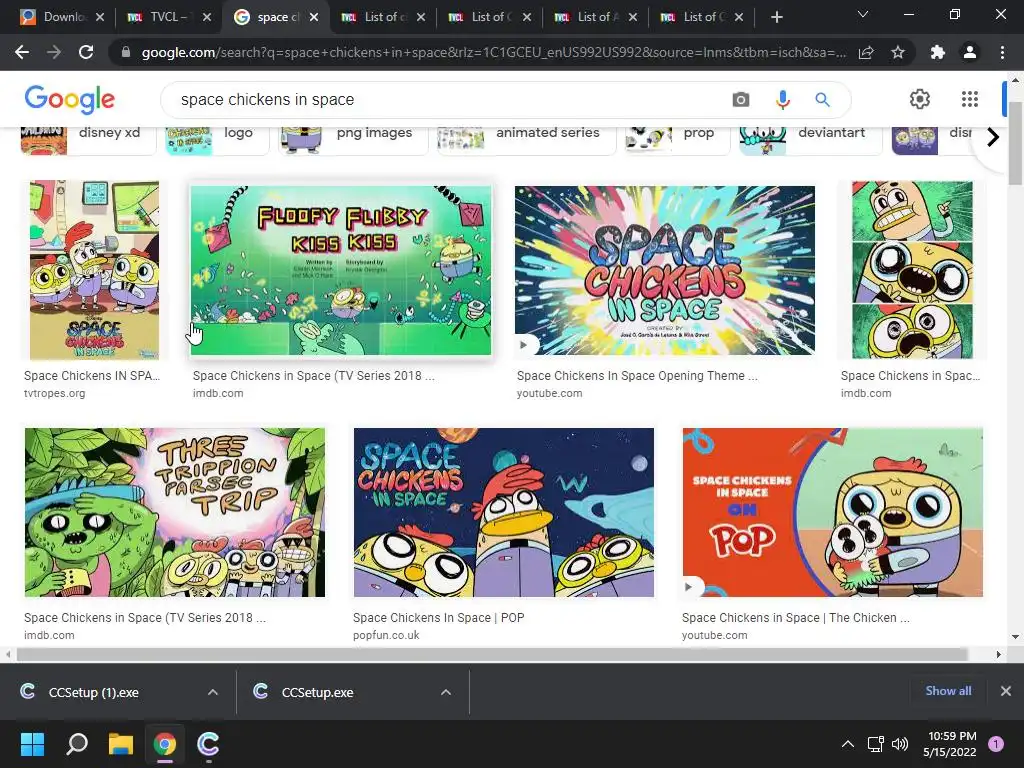Start voice search with microphone icon
1024x768 pixels.
pyautogui.click(x=782, y=99)
